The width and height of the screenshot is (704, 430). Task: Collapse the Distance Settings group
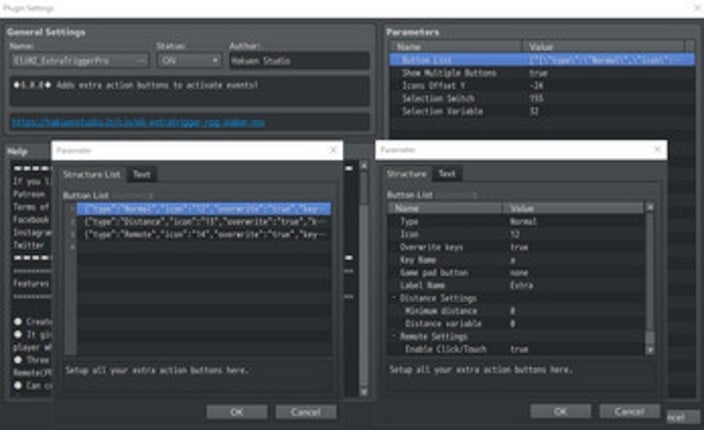(390, 298)
